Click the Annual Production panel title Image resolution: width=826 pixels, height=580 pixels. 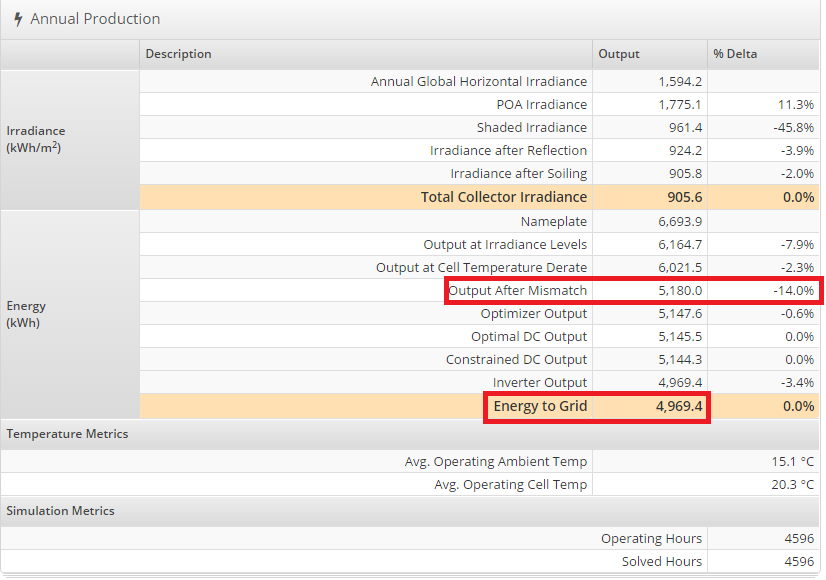point(95,19)
